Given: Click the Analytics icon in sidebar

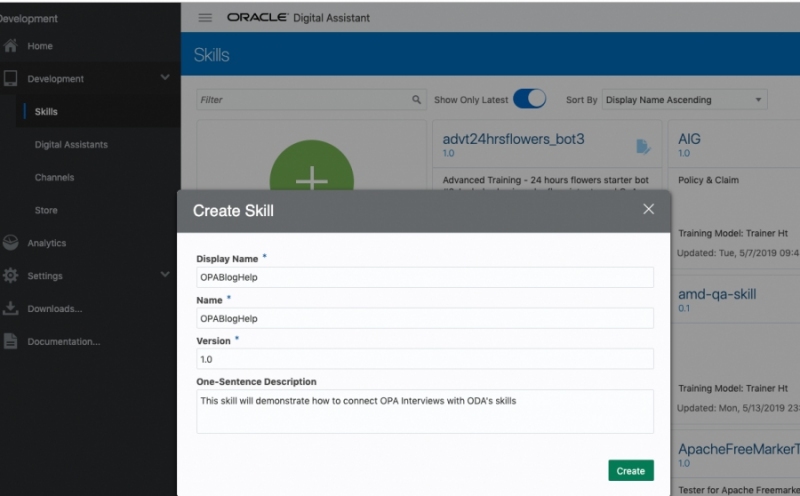Looking at the screenshot, I should coord(10,243).
